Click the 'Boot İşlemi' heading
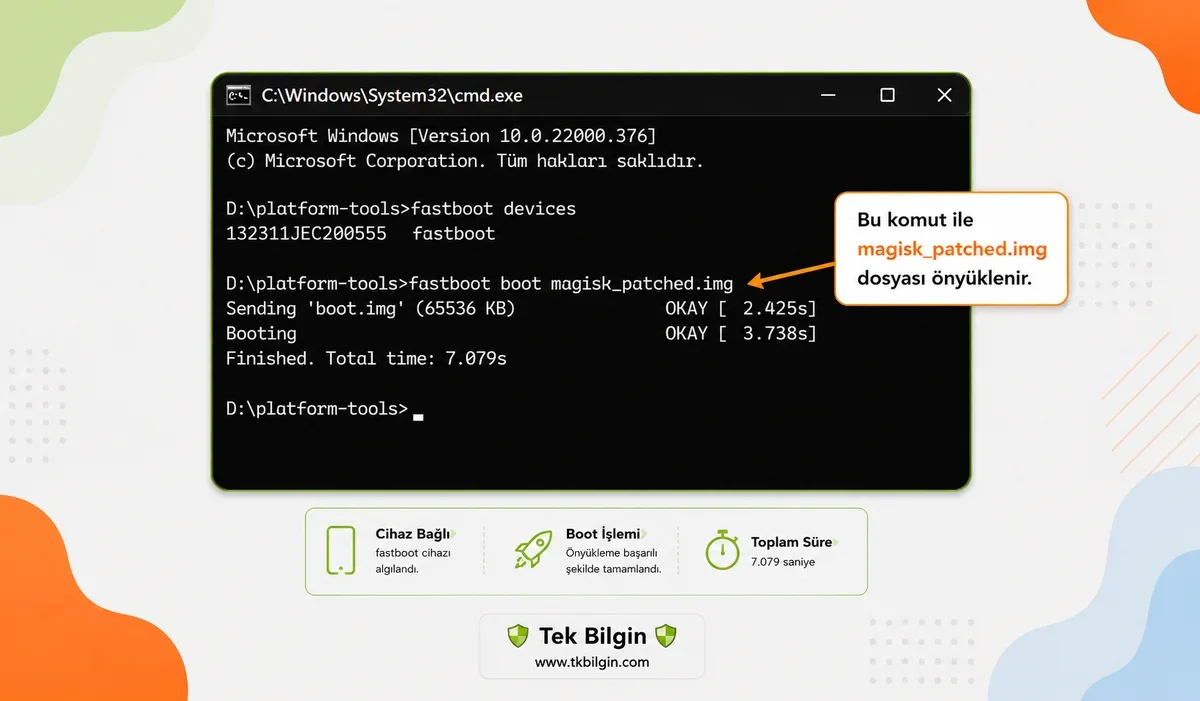The width and height of the screenshot is (1200, 701). tap(604, 534)
